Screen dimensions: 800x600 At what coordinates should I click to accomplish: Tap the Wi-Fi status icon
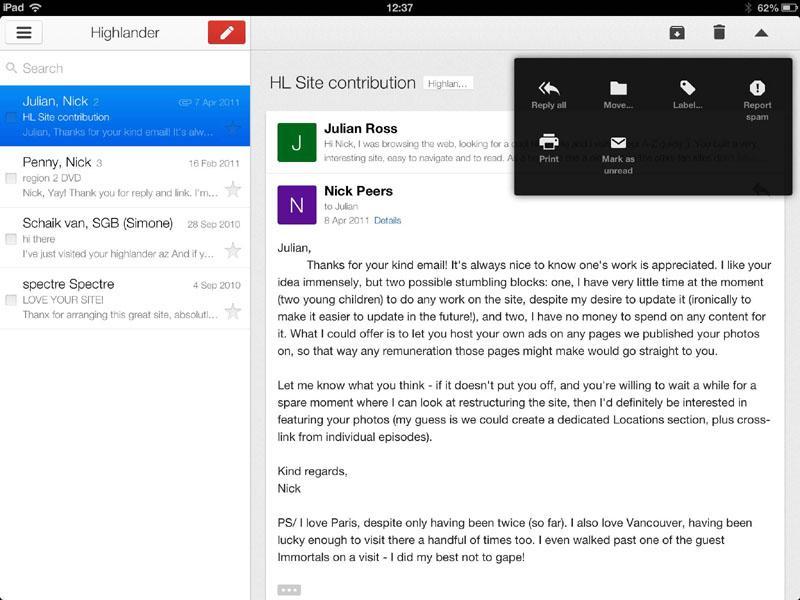click(x=36, y=8)
